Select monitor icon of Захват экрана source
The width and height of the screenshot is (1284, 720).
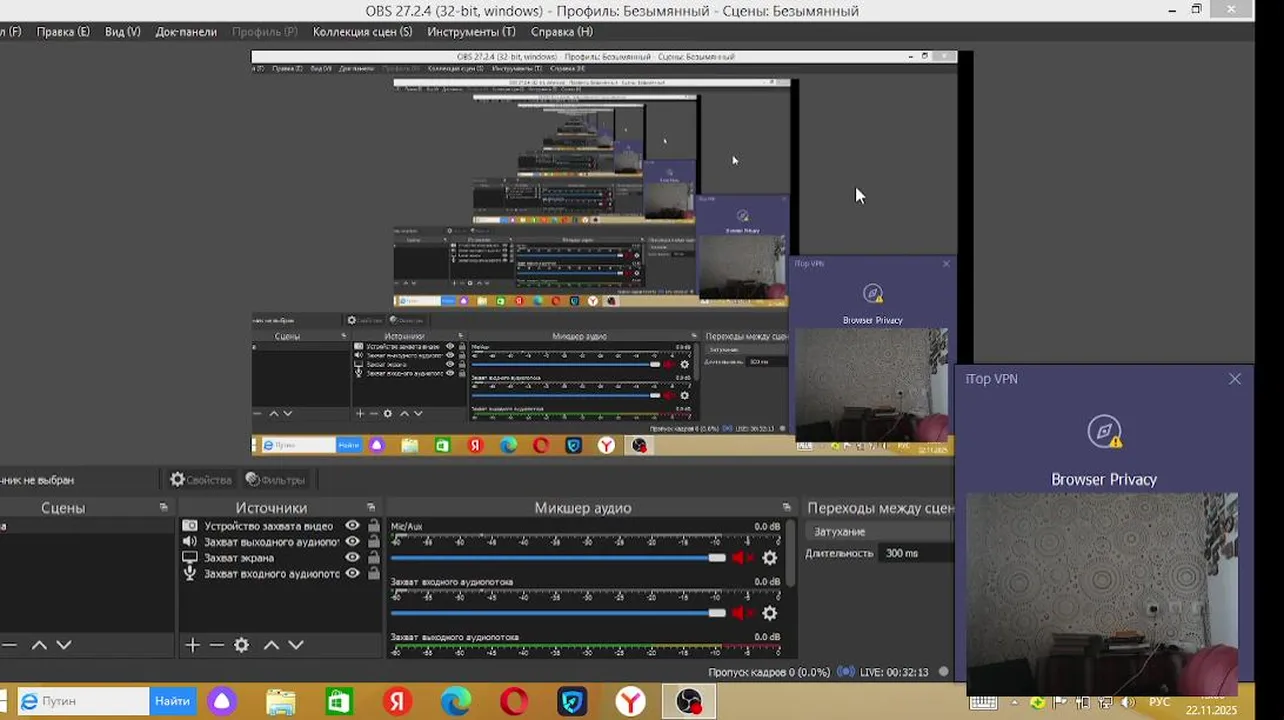[190, 558]
